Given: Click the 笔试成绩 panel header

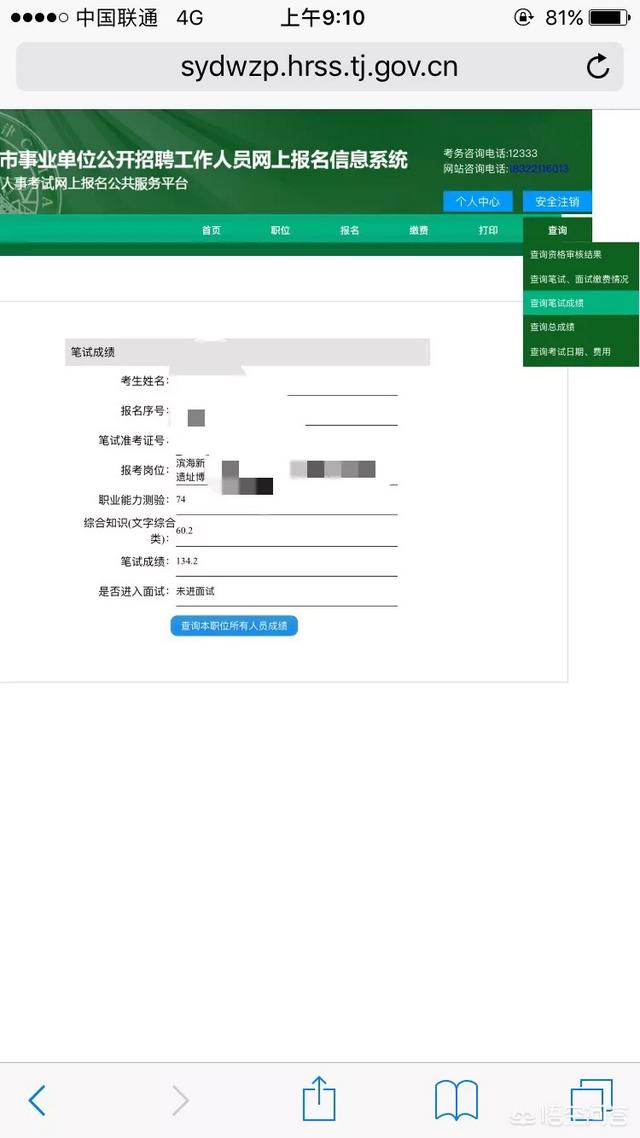Looking at the screenshot, I should click(247, 352).
